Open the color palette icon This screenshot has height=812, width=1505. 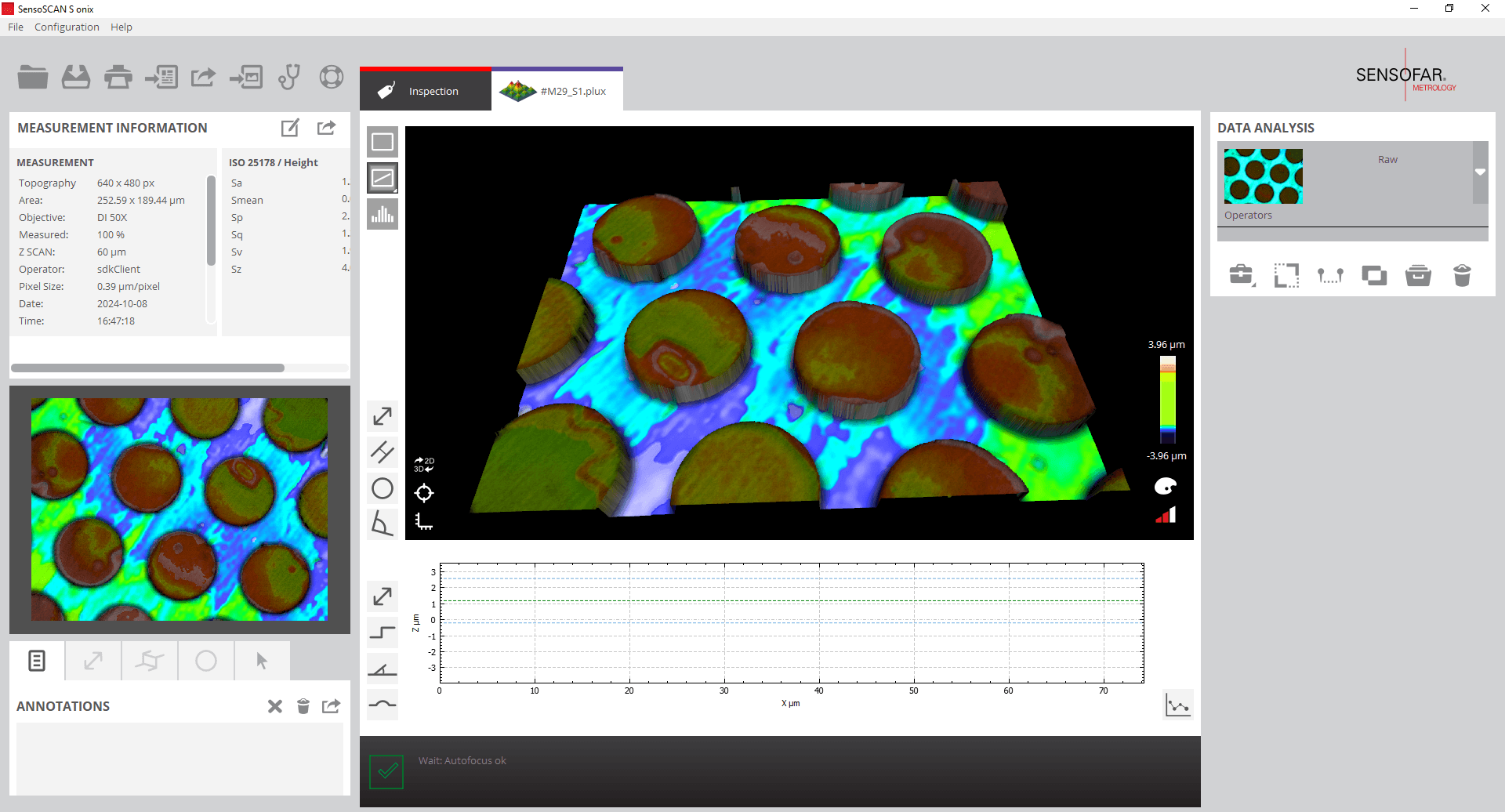(1166, 487)
